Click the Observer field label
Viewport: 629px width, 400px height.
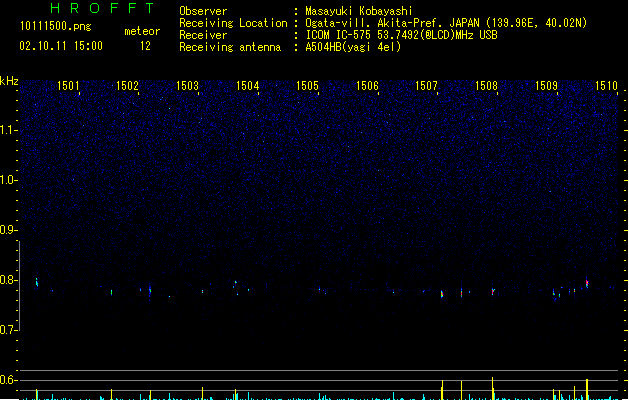203,11
